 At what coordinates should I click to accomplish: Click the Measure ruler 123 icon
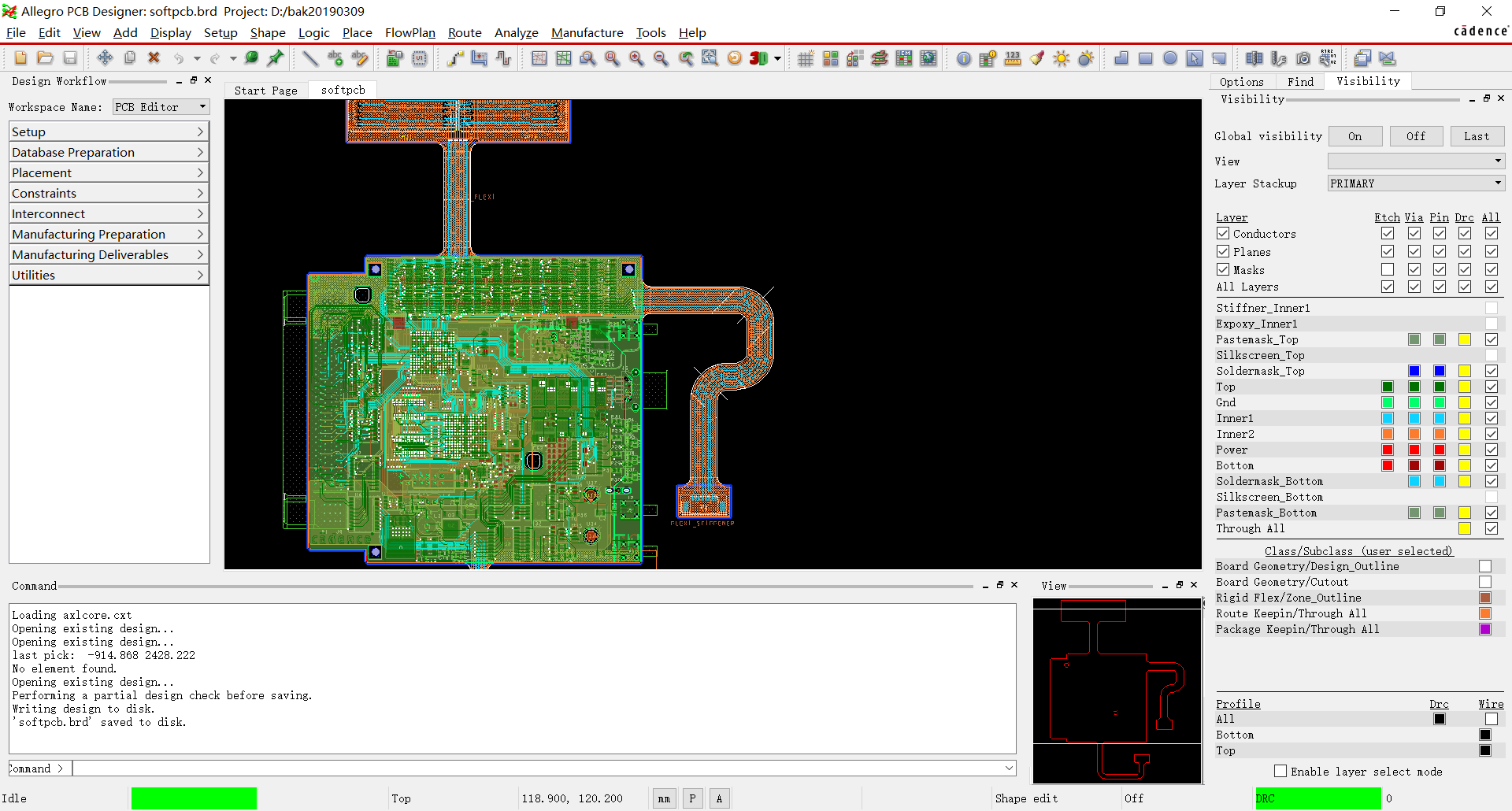pos(1013,57)
